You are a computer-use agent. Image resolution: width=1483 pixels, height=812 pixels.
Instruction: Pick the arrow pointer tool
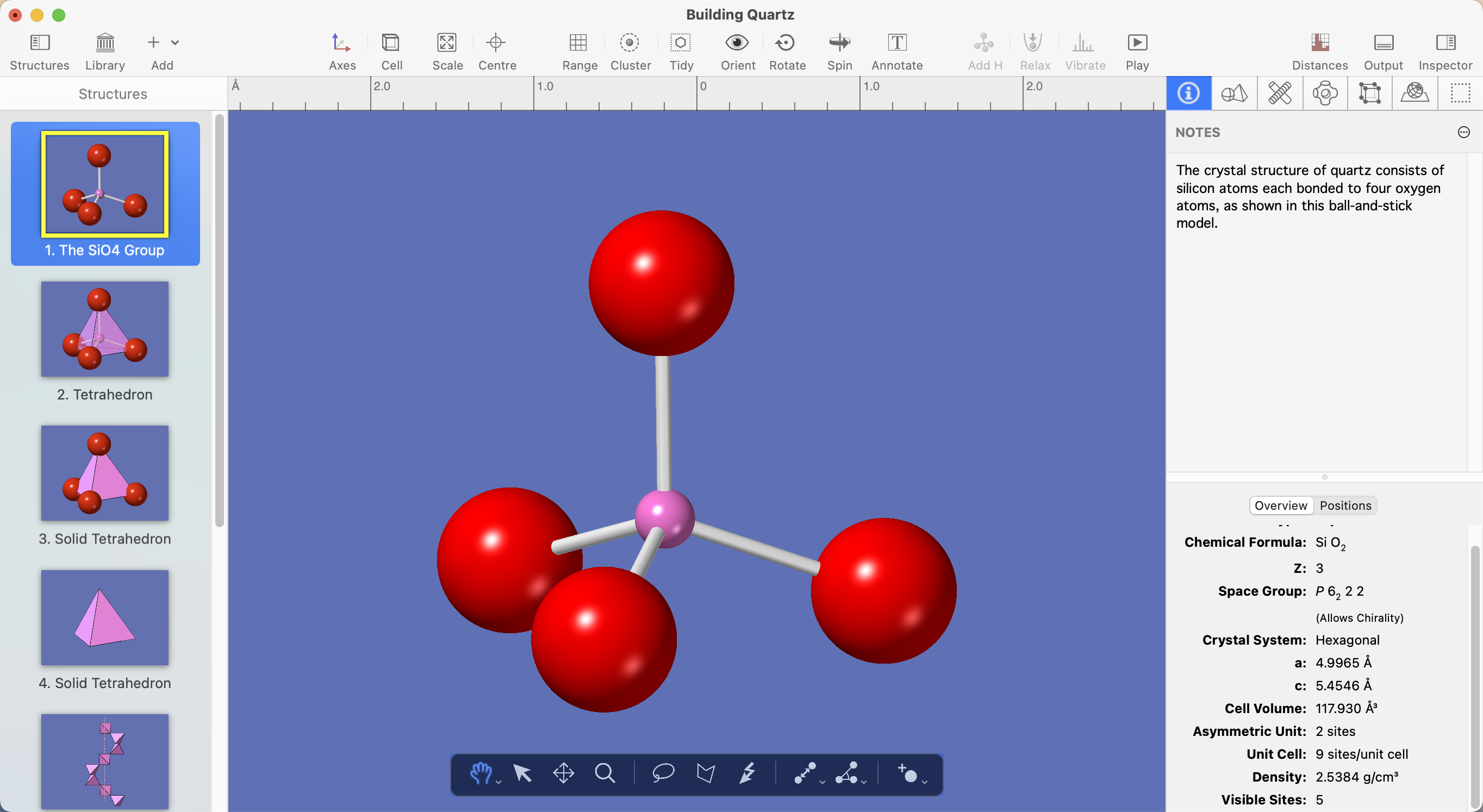[522, 773]
